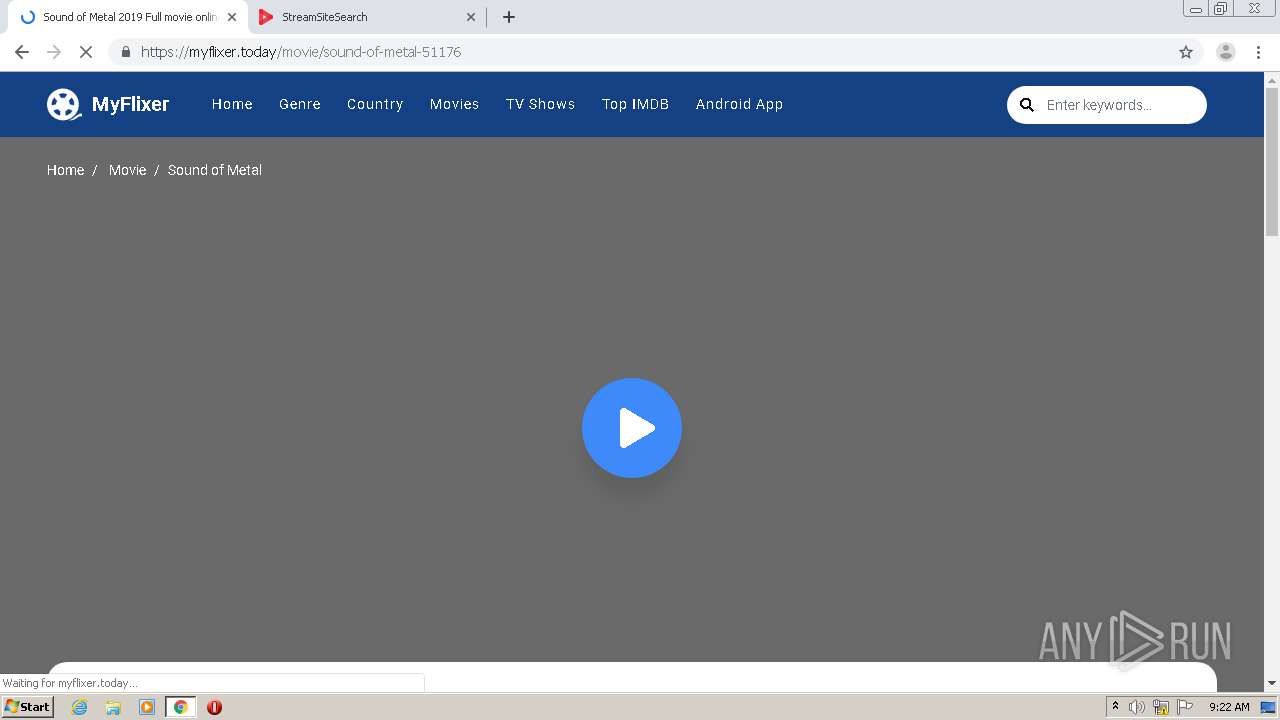The image size is (1280, 720).
Task: Close the StreamSiteSearch tab
Action: click(471, 17)
